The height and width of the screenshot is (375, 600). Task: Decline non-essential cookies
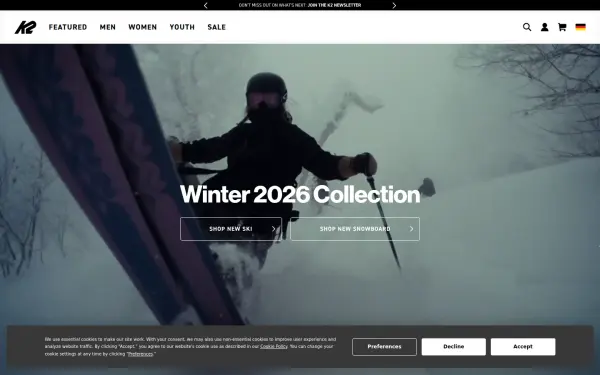[x=453, y=347]
